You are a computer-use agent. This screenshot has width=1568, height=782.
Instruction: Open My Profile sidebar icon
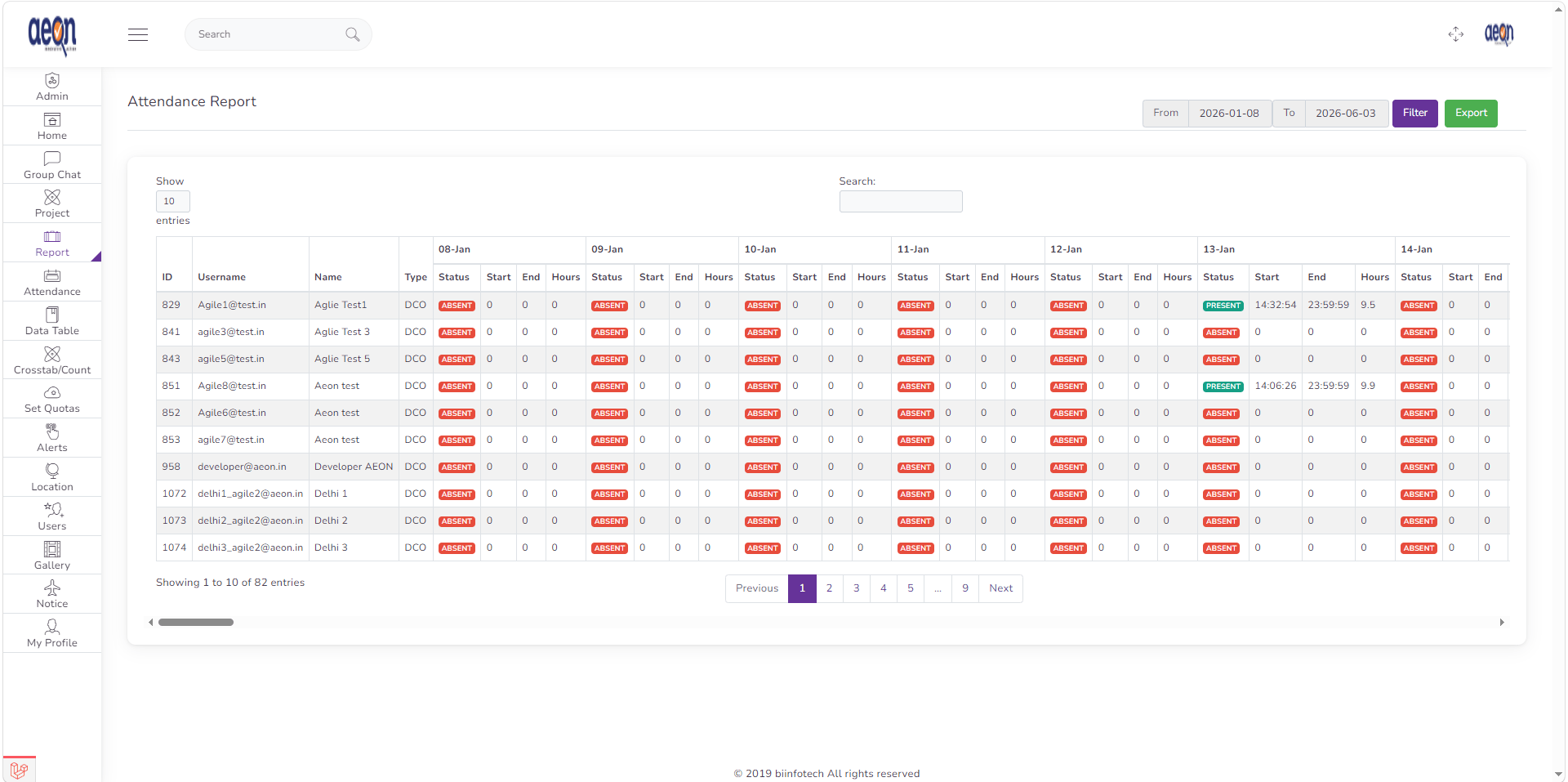[x=52, y=627]
